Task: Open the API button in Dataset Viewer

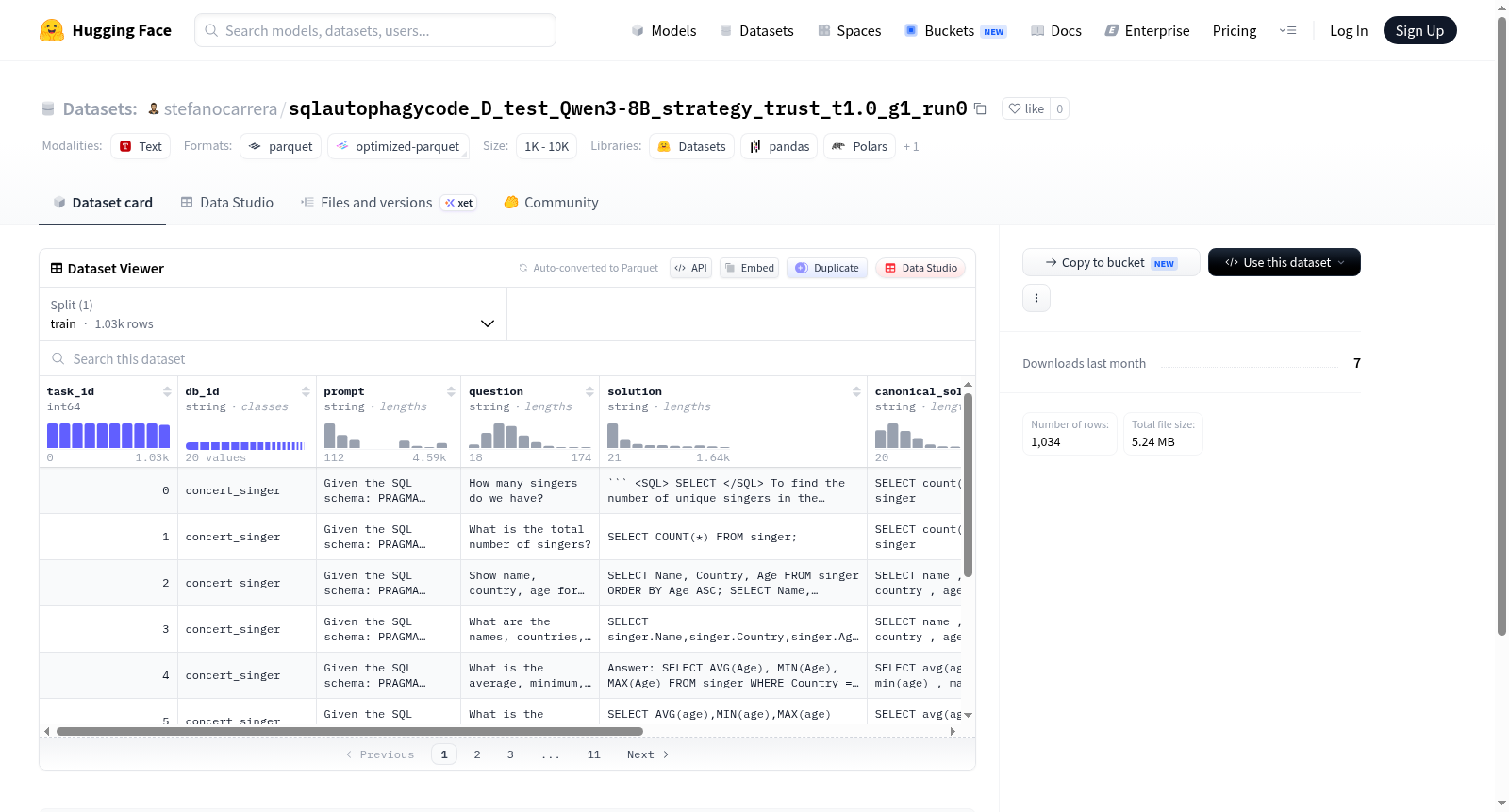Action: 690,268
